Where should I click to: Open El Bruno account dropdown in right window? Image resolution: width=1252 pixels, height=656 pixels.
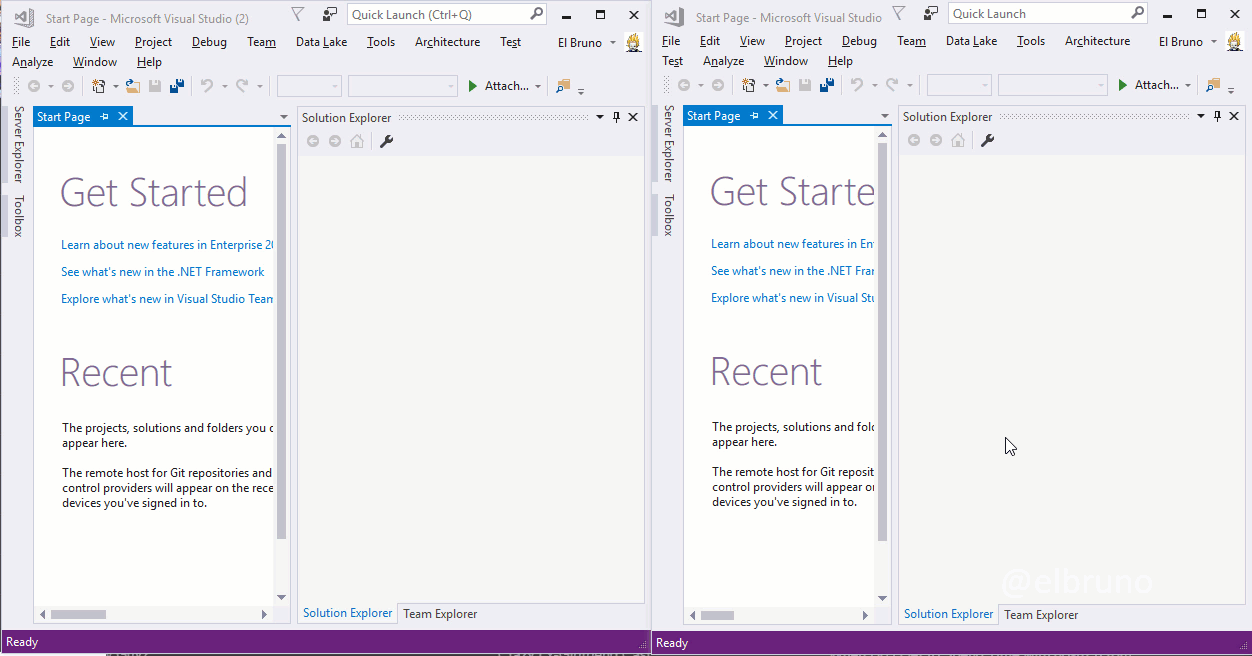point(1213,42)
